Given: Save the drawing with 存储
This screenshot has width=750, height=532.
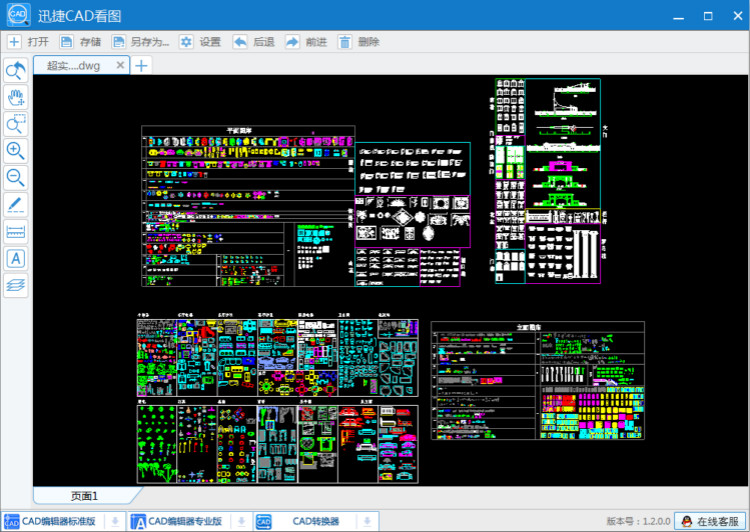Looking at the screenshot, I should [x=81, y=42].
